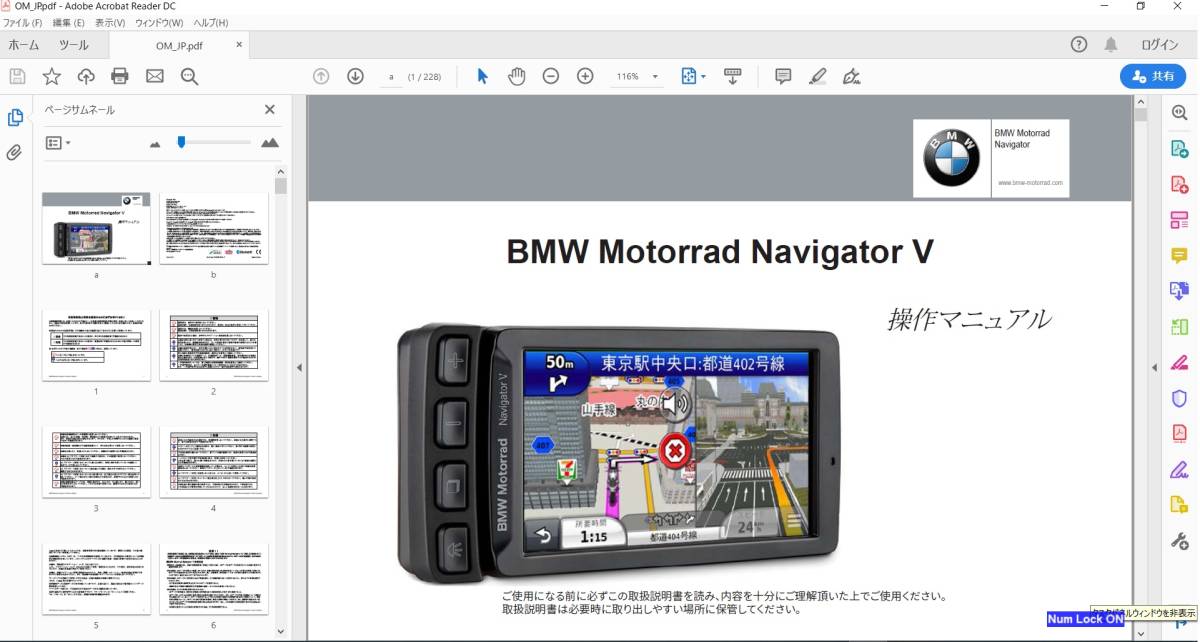This screenshot has height=642, width=1200.
Task: Click the thumbnail panel scrollbar down arrow
Action: pos(280,632)
